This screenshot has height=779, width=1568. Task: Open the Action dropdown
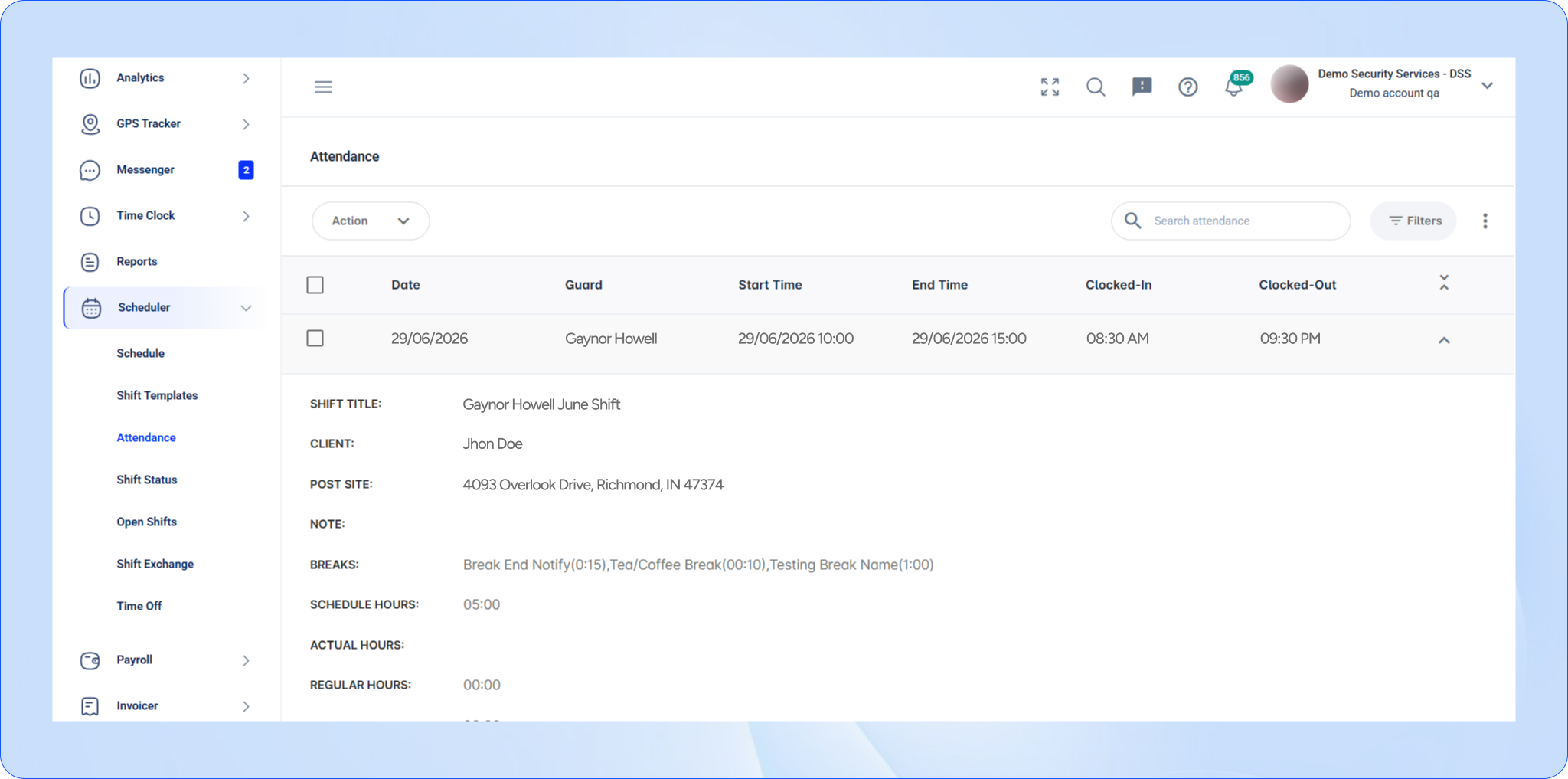pyautogui.click(x=371, y=221)
